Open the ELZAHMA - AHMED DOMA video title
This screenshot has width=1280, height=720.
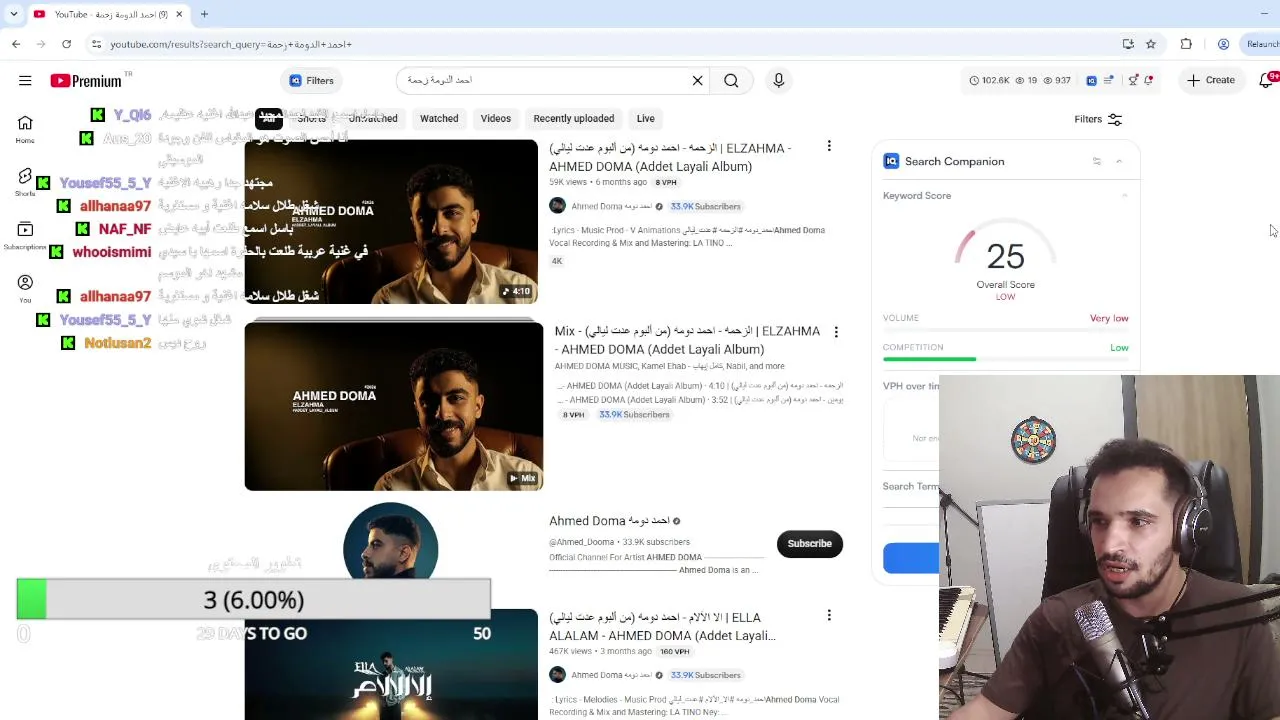pyautogui.click(x=670, y=158)
